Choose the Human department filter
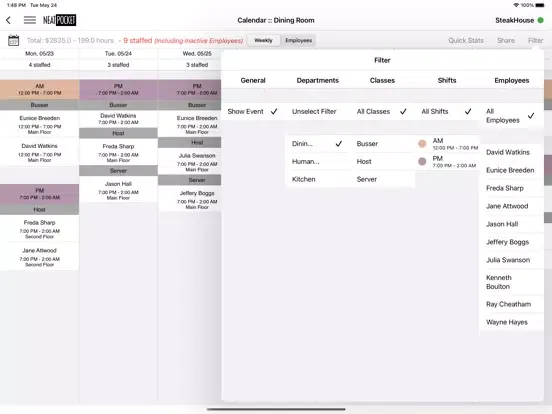 318,162
